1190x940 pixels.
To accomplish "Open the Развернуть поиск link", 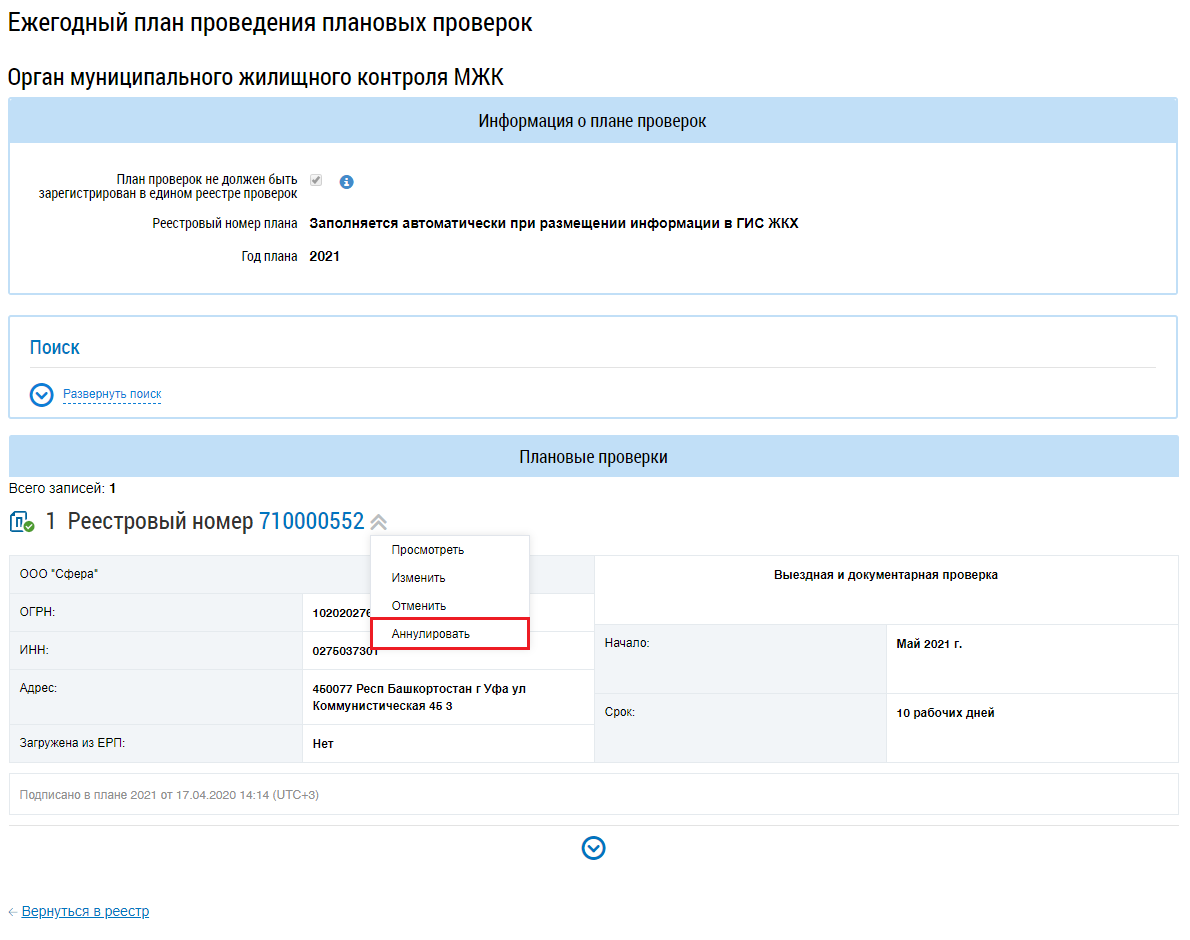I will pyautogui.click(x=112, y=394).
